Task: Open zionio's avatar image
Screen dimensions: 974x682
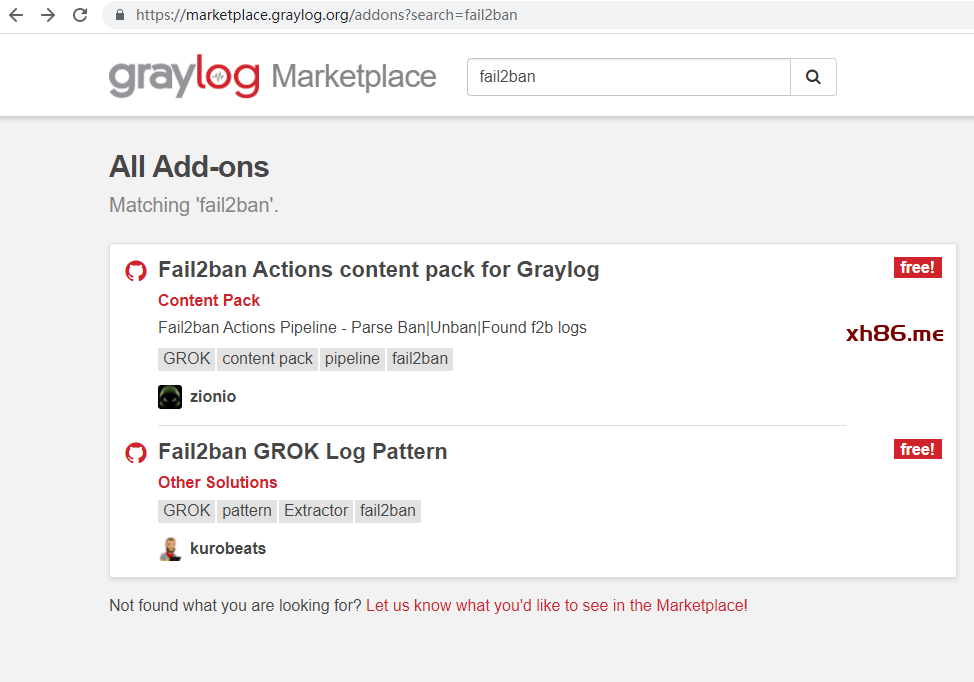Action: (170, 397)
